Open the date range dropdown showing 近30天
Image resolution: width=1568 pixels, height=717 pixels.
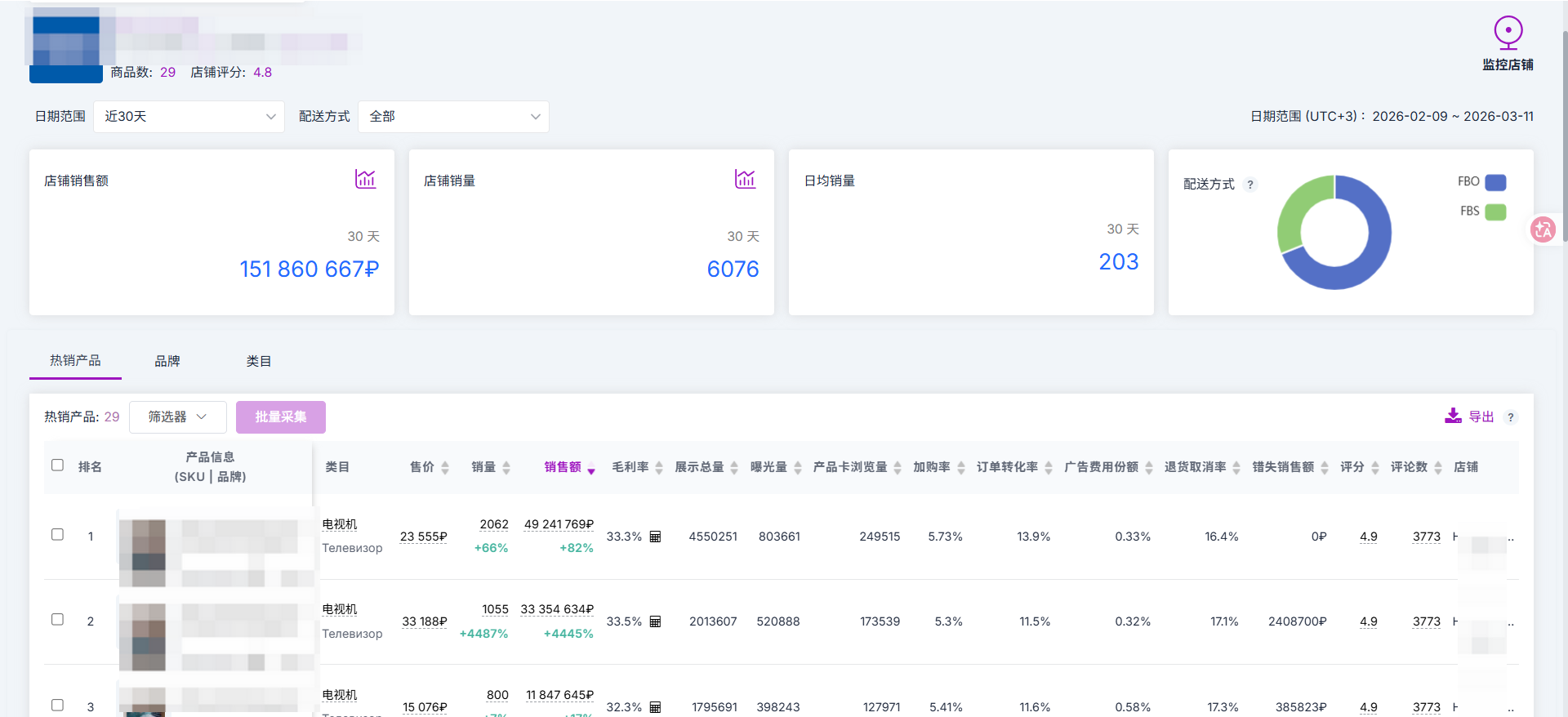pyautogui.click(x=189, y=117)
